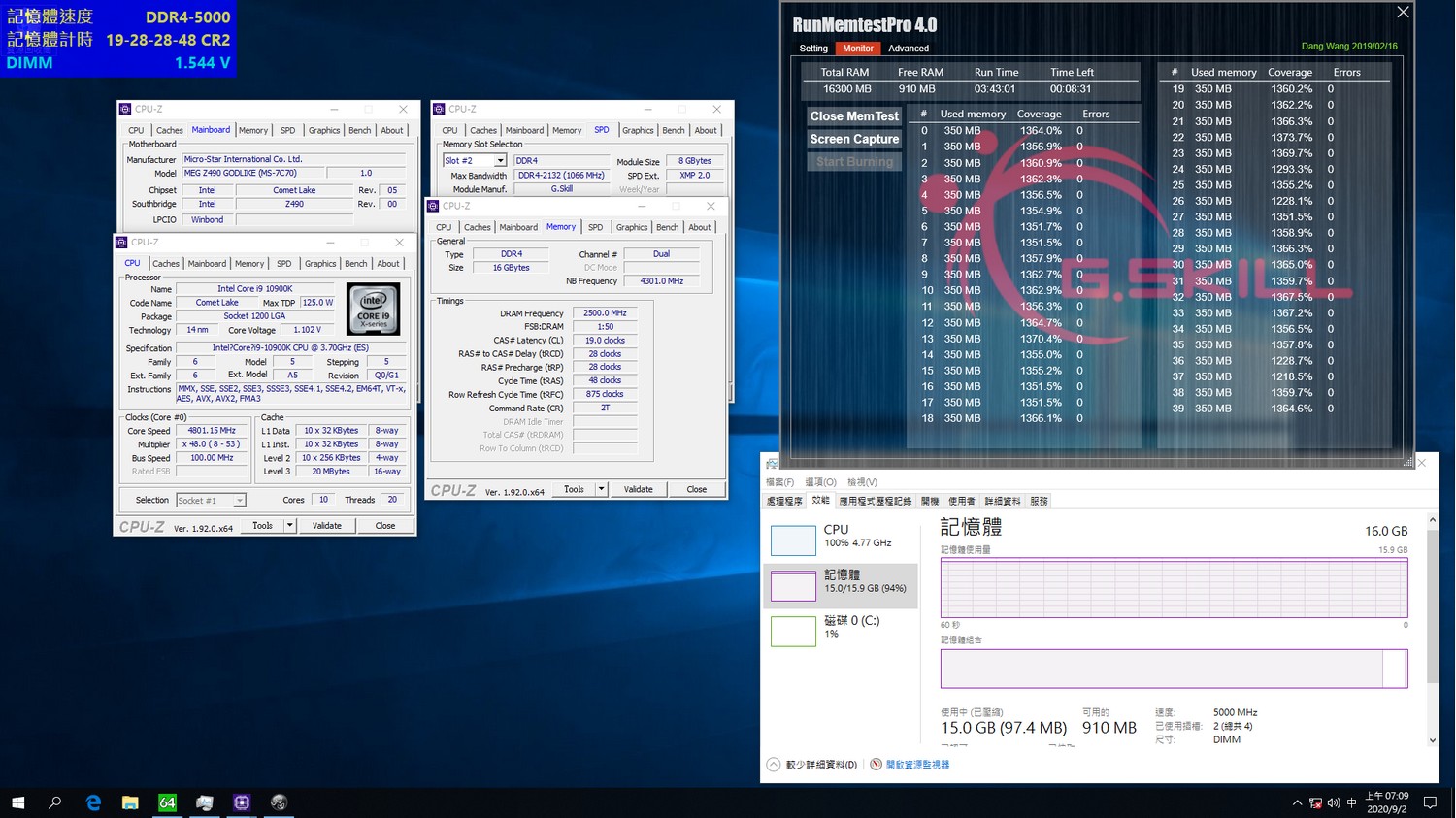Screen dimensions: 1456x818
Task: Click title icon of CPU-Z SPD window
Action: (x=439, y=109)
